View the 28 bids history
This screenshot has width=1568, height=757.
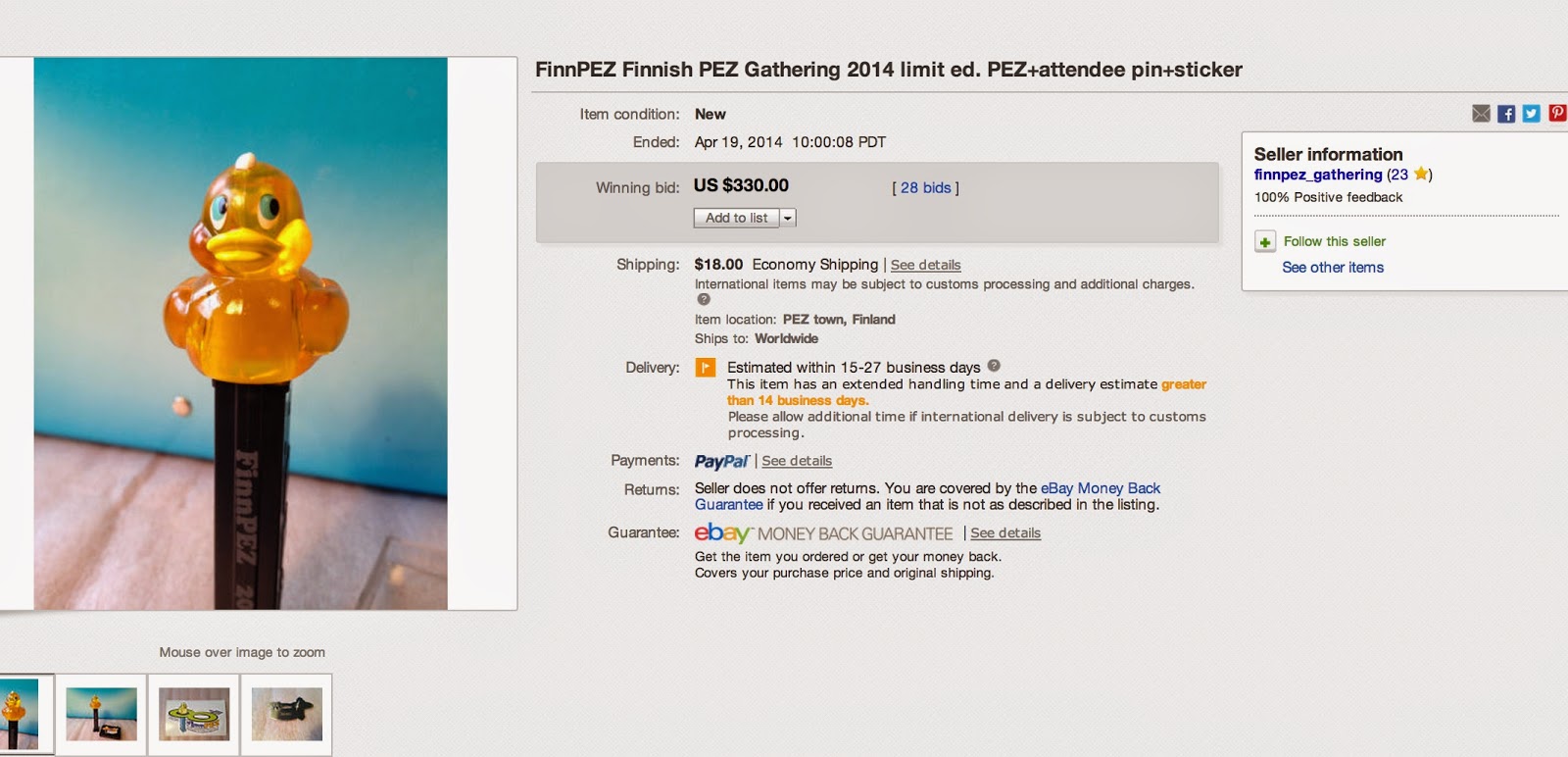925,187
